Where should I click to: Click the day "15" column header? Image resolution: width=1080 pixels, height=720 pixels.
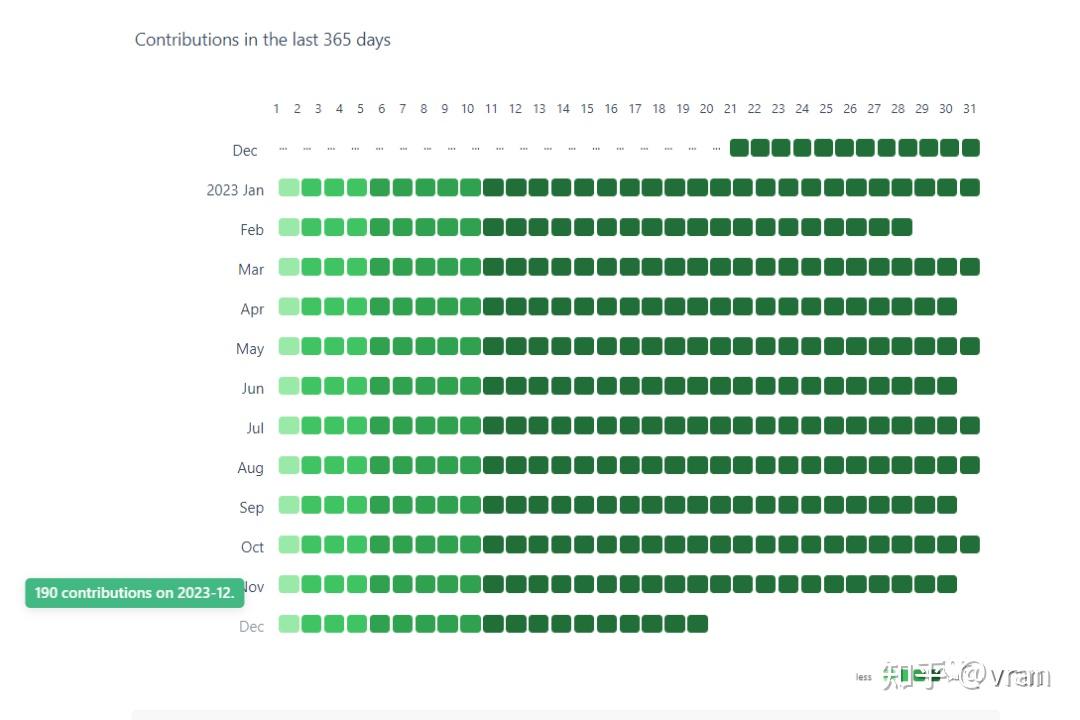(x=587, y=109)
